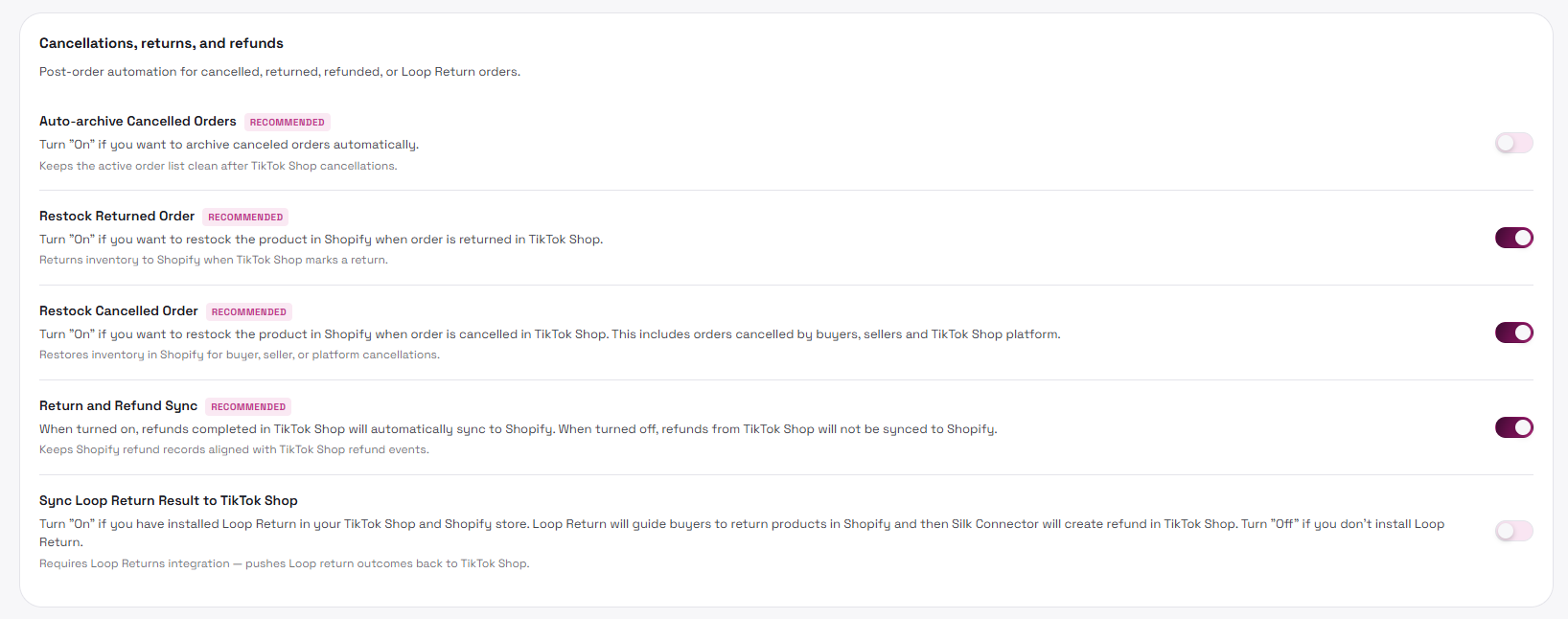Click the RECOMMENDED badge beside Restock Returned Order
Viewport: 1568px width, 619px height.
point(245,217)
